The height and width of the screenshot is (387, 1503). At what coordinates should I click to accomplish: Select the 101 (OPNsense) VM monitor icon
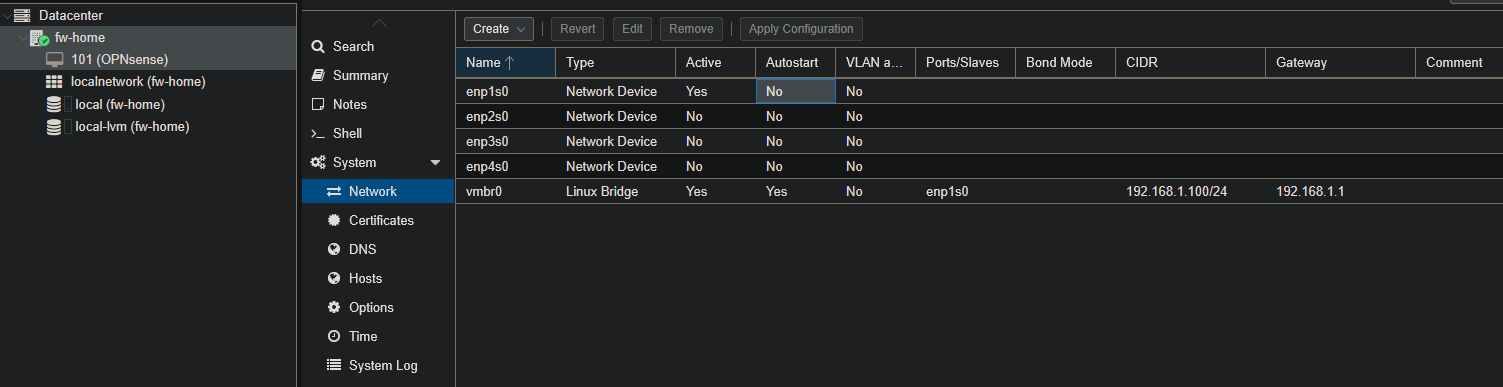pos(55,59)
